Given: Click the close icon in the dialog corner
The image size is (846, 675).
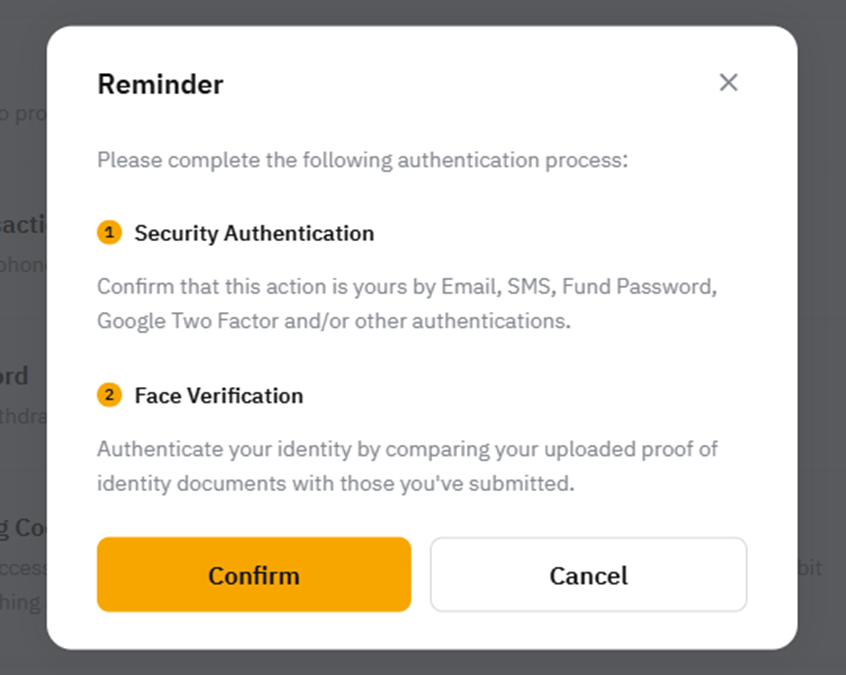Looking at the screenshot, I should pyautogui.click(x=729, y=82).
